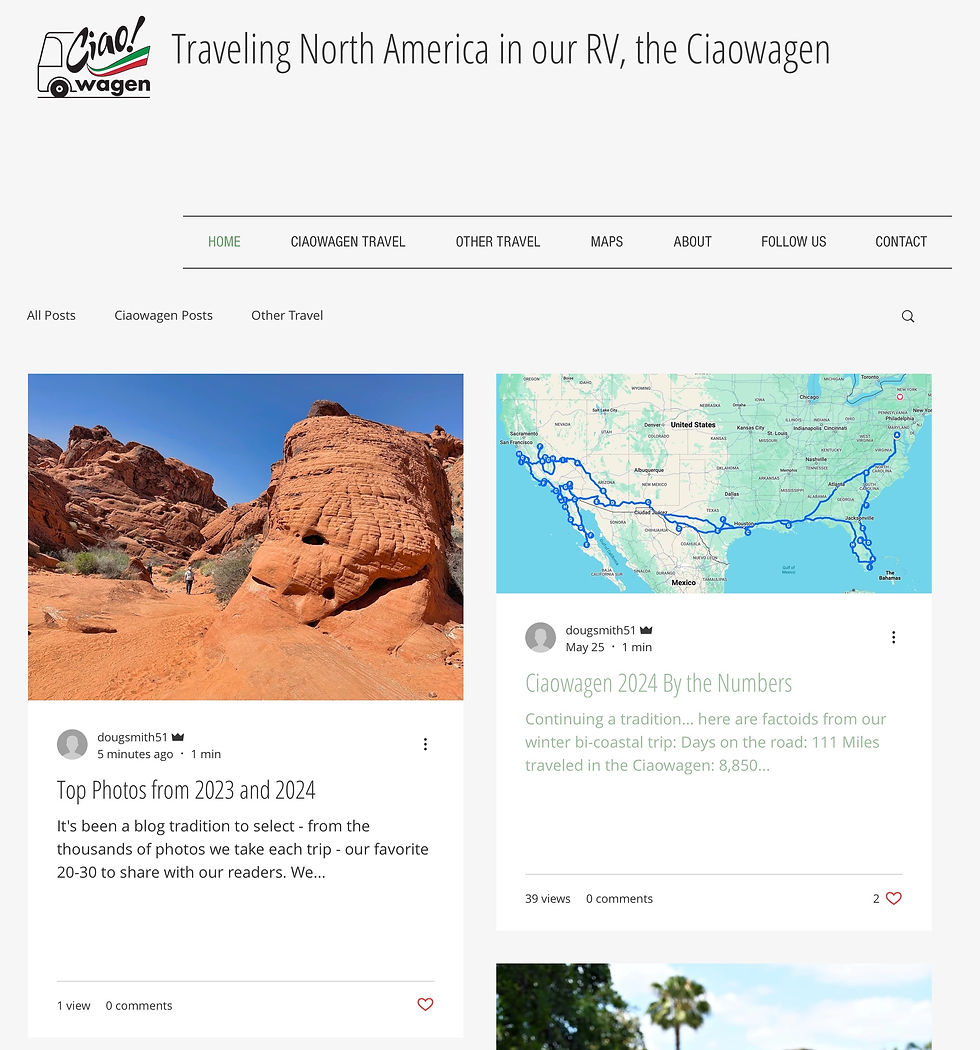Open the blog search magnifier icon
This screenshot has height=1050, width=980.
[908, 316]
